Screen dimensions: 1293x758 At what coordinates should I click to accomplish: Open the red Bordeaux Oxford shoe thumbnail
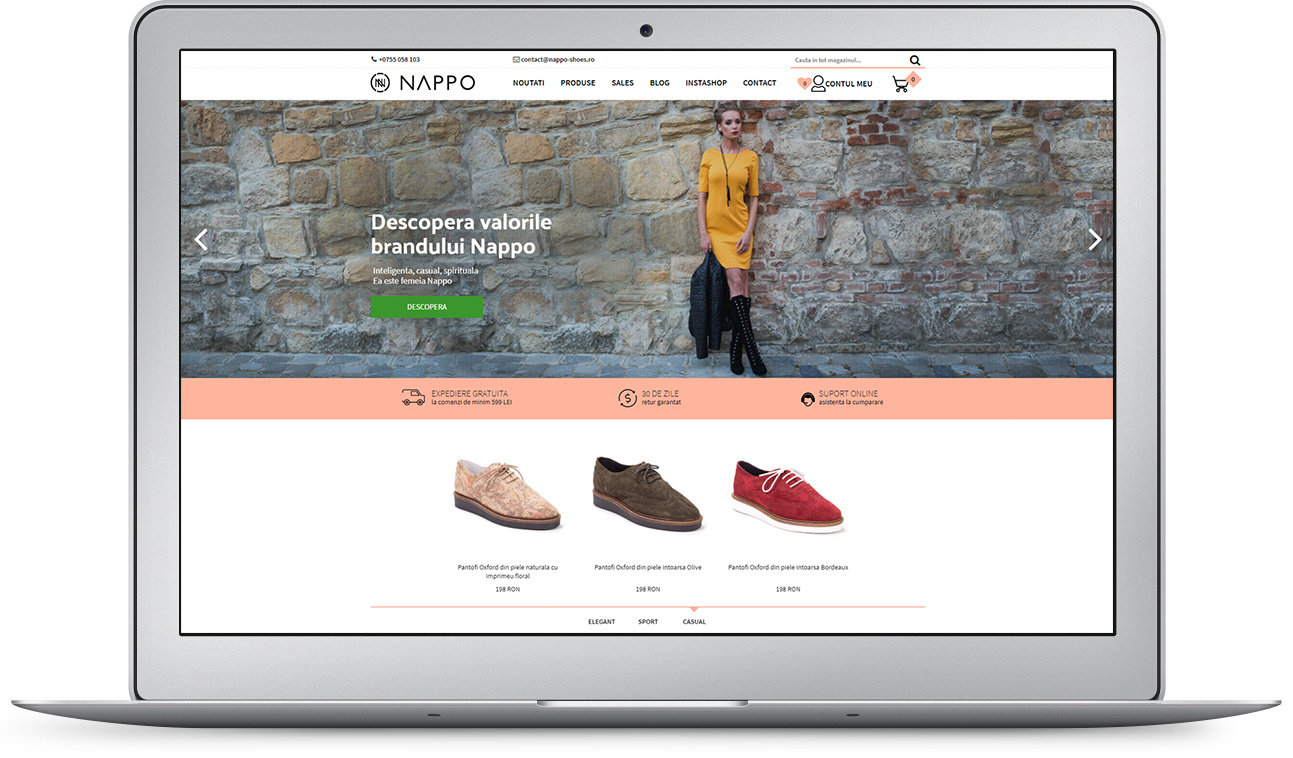(x=788, y=496)
